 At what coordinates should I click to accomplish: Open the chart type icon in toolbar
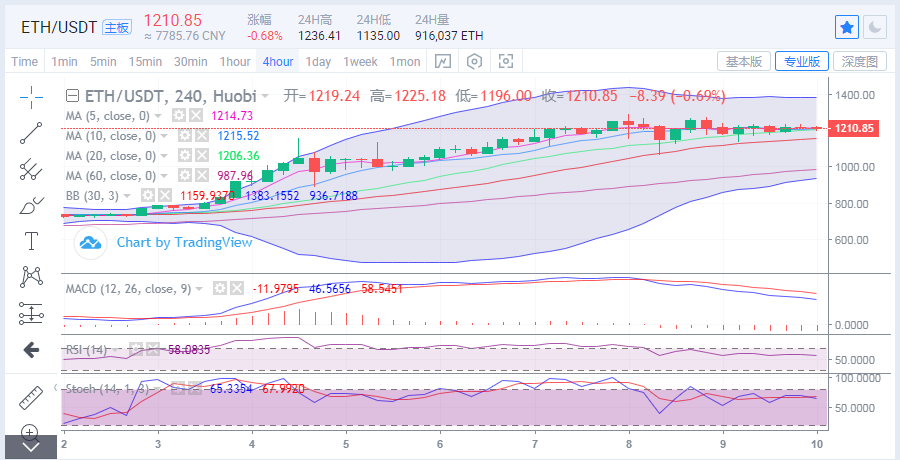[x=442, y=61]
